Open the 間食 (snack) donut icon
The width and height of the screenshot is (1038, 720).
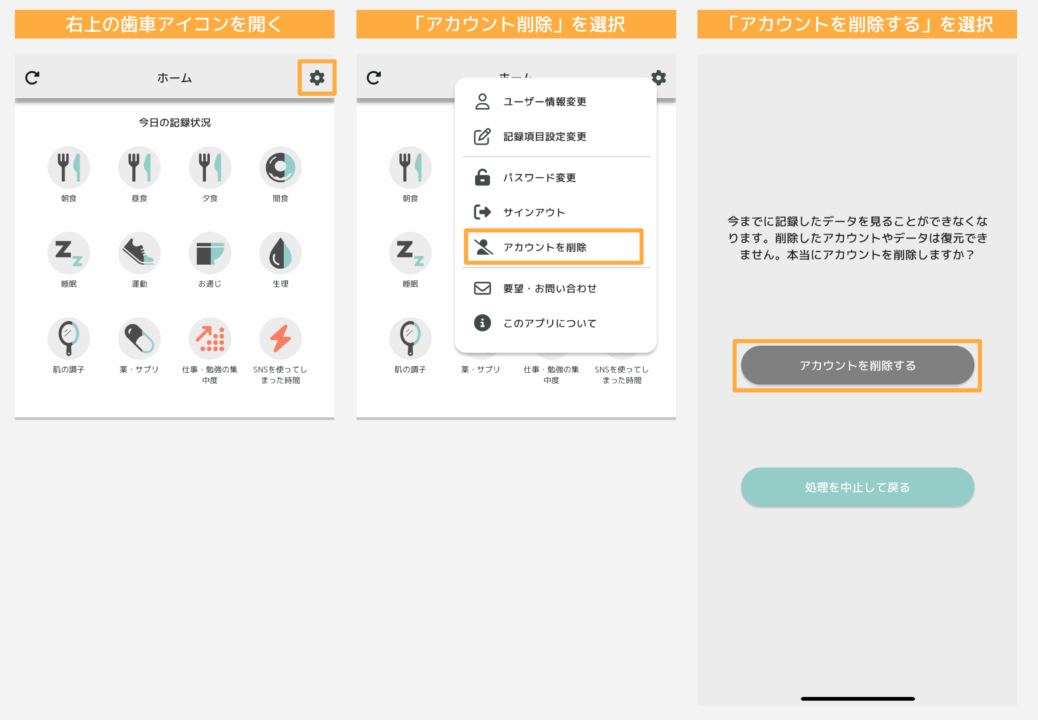[x=280, y=168]
